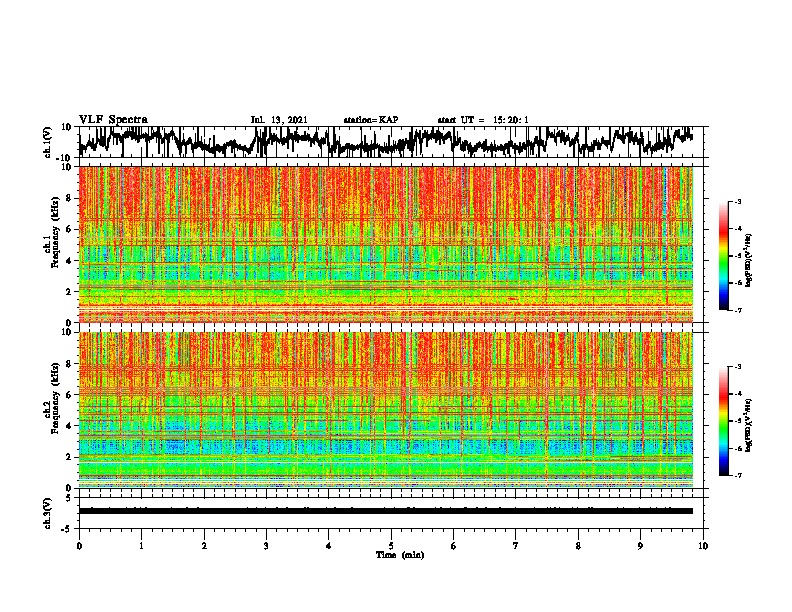The image size is (792, 612).
Task: Click time axis tick label "4"
Action: coord(329,546)
